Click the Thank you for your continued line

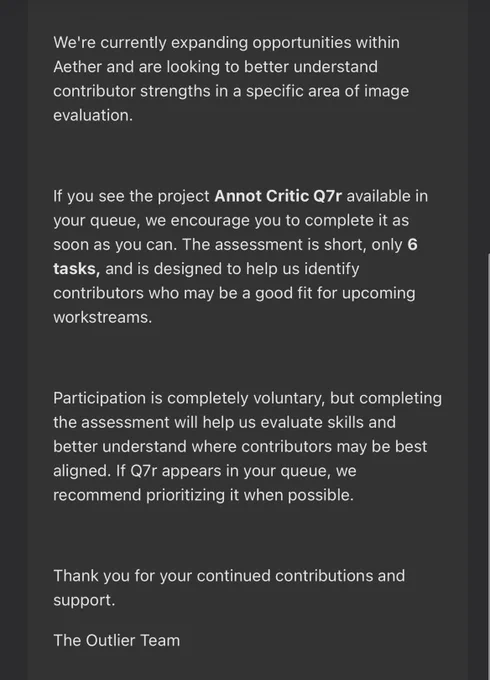pyautogui.click(x=229, y=576)
